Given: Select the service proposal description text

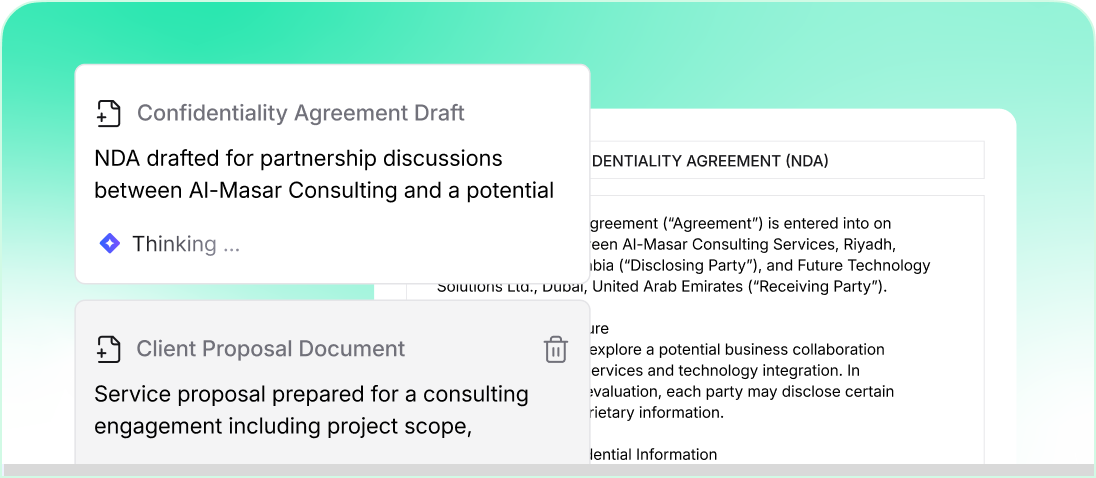Looking at the screenshot, I should (x=311, y=410).
